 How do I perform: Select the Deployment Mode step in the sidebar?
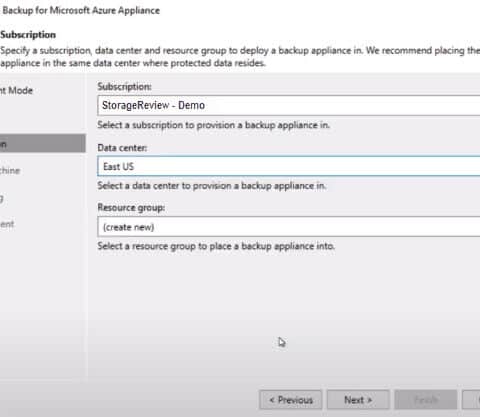pyautogui.click(x=16, y=90)
